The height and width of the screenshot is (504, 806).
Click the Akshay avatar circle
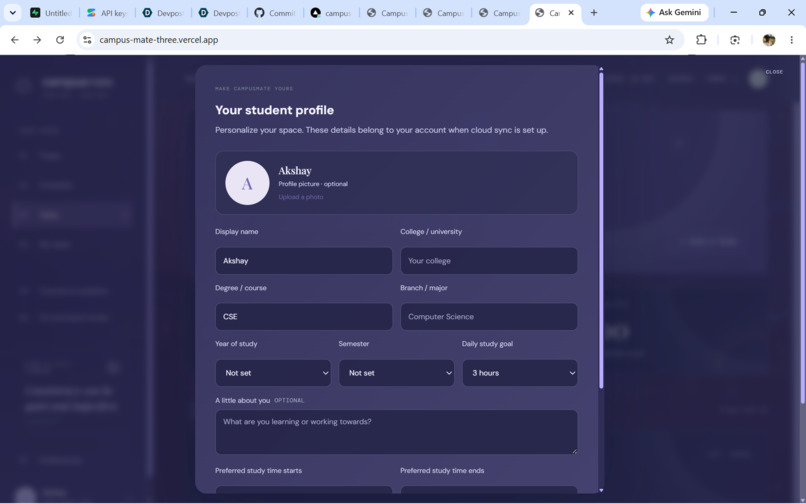click(x=247, y=183)
